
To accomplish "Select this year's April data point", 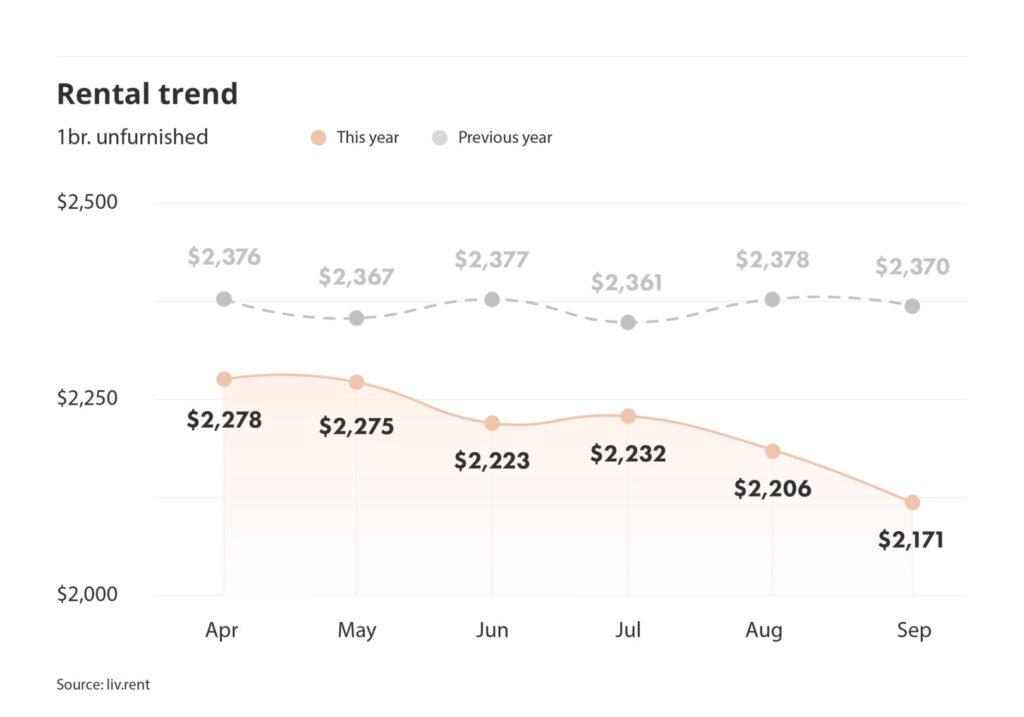I will pyautogui.click(x=224, y=379).
